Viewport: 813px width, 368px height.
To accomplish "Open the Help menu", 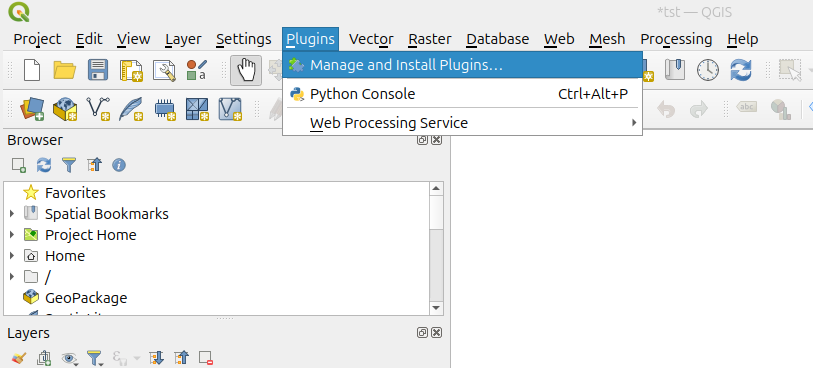I will [742, 39].
